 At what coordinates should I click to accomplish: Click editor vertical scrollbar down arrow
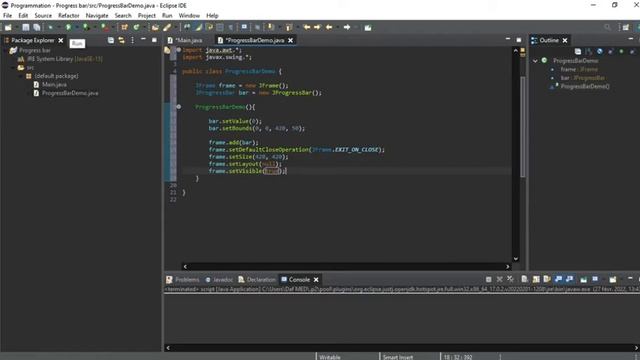click(516, 258)
